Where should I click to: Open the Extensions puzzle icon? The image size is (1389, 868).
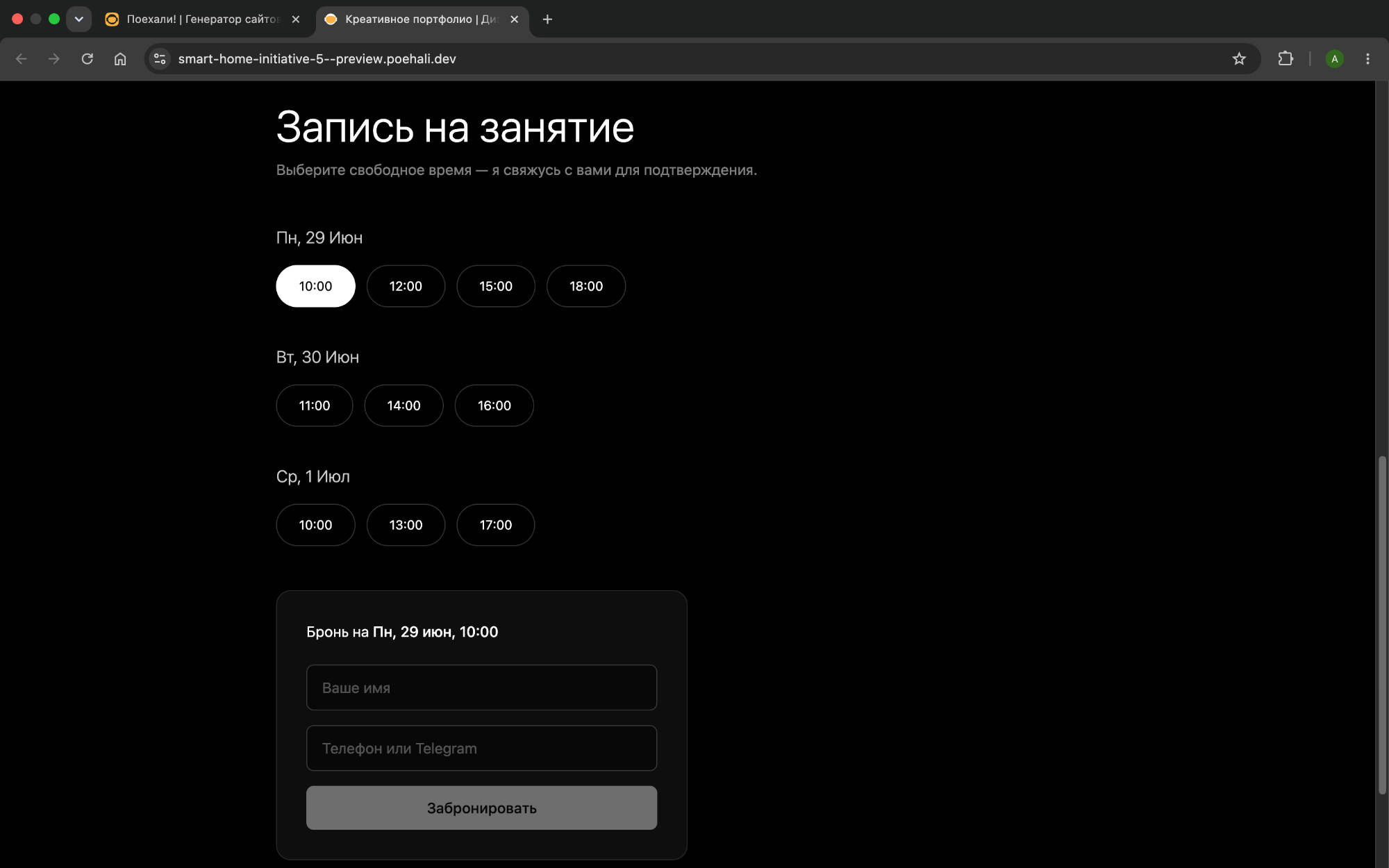tap(1286, 59)
